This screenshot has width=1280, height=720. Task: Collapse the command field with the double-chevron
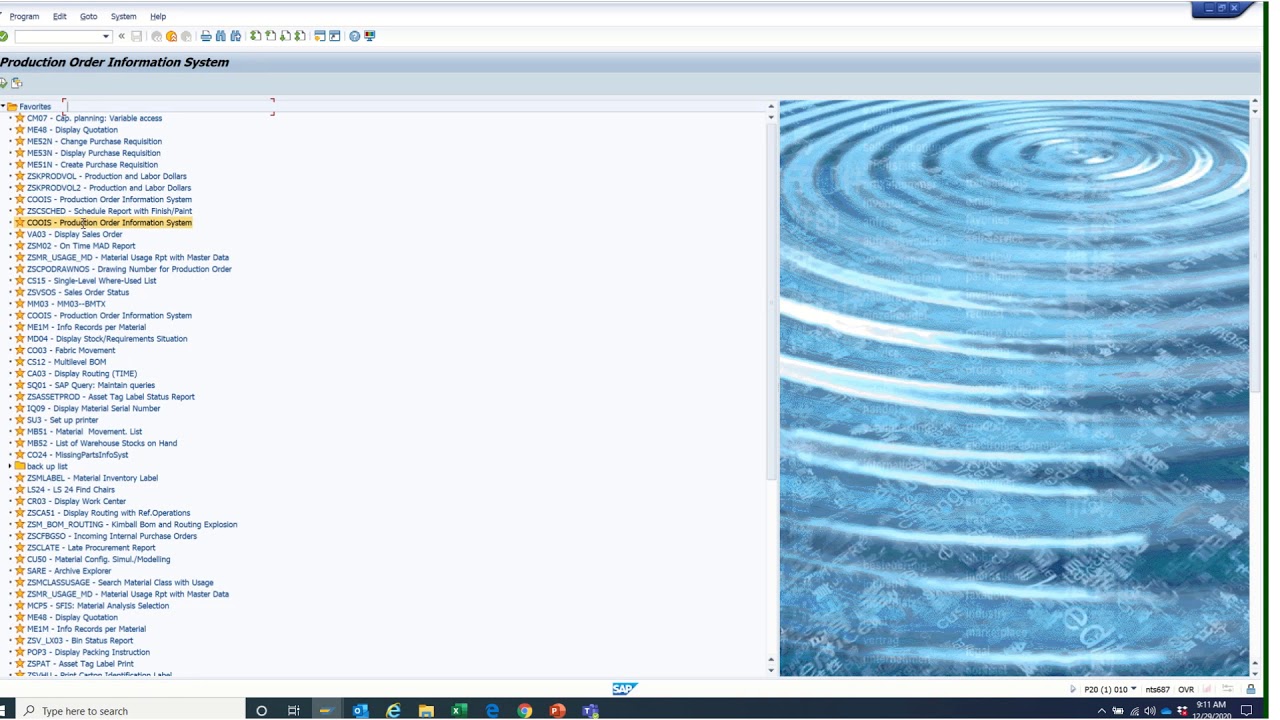tap(122, 36)
